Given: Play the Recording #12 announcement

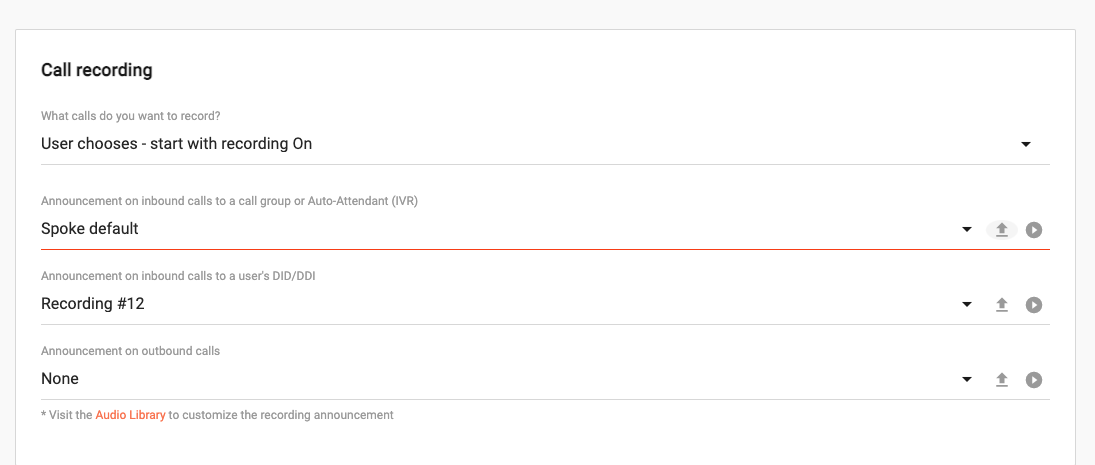Looking at the screenshot, I should (1034, 305).
